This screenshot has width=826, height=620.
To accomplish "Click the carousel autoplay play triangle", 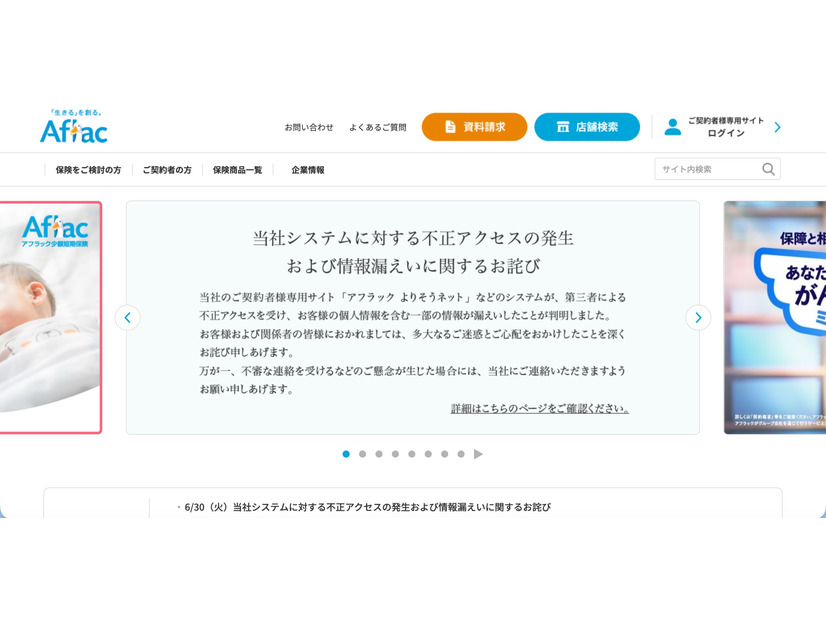I will click(x=478, y=454).
